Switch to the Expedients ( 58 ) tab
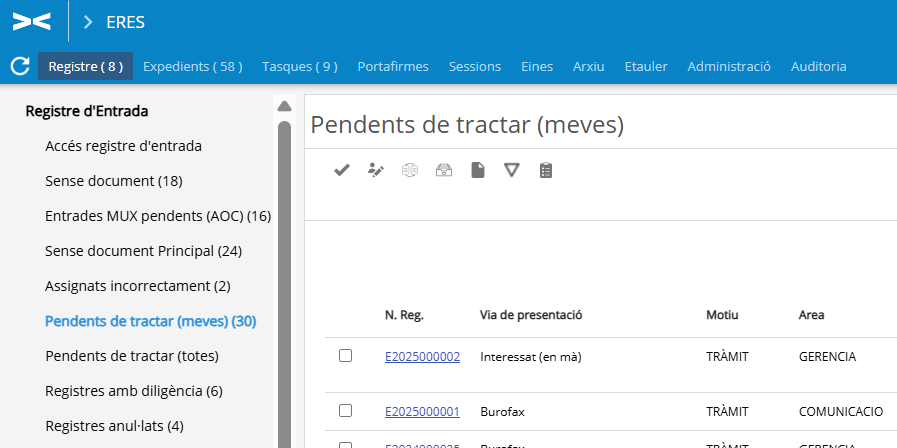Screen dimensions: 897x448 coord(193,67)
